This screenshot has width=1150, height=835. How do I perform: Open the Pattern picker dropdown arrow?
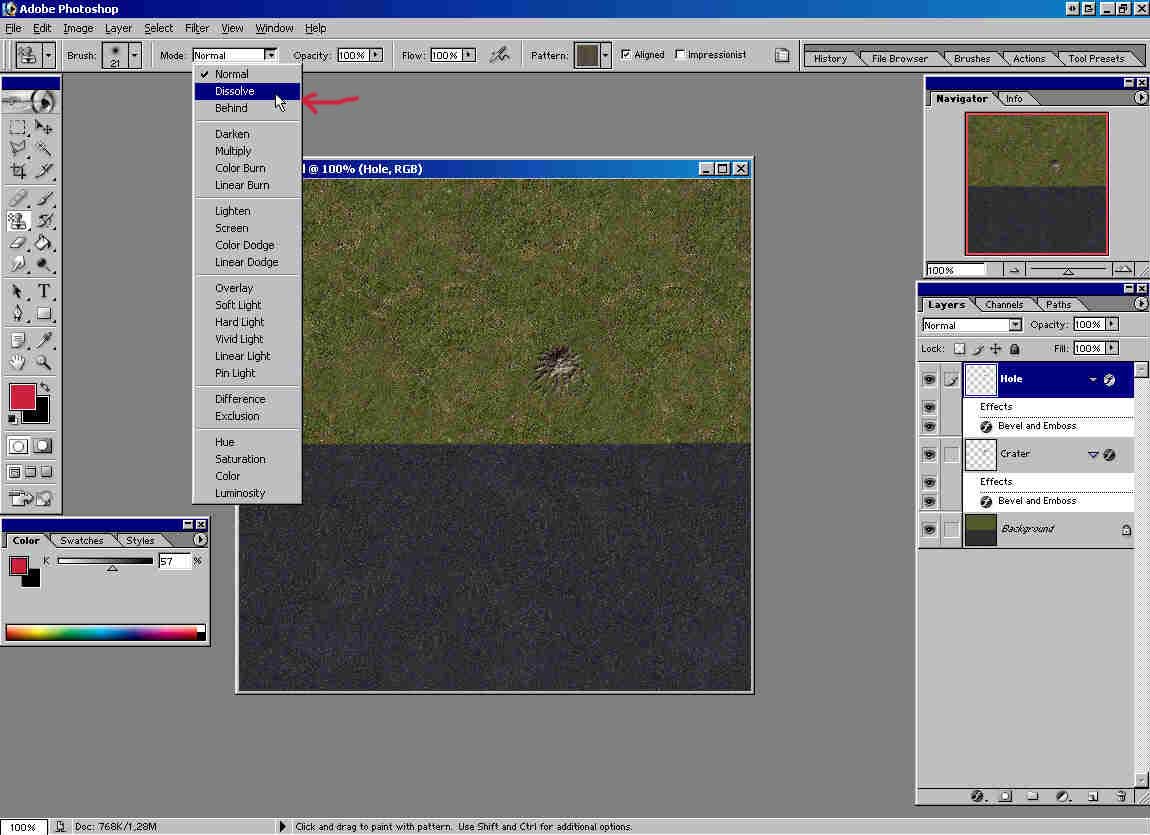point(606,55)
